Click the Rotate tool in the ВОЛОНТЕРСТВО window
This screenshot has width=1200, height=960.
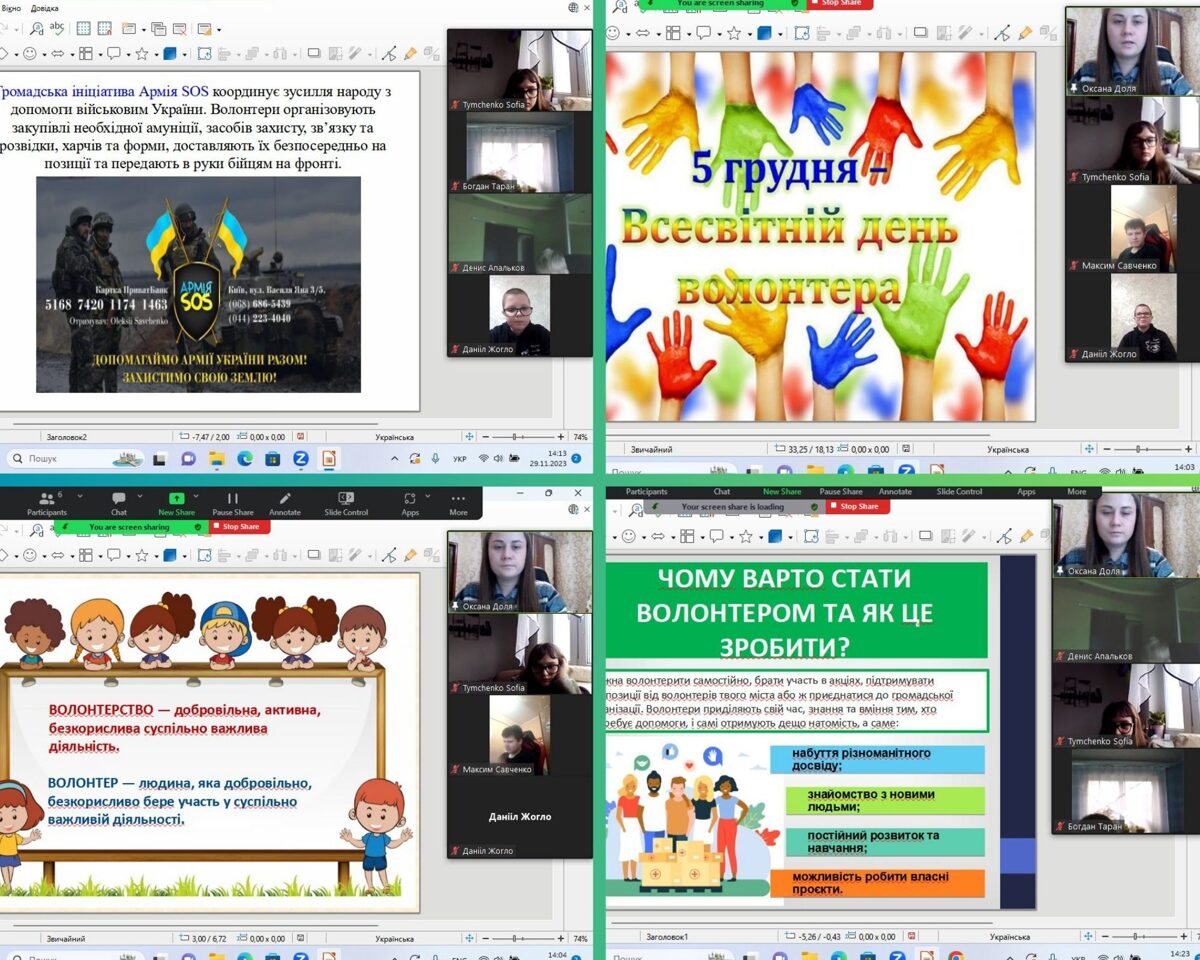point(204,555)
